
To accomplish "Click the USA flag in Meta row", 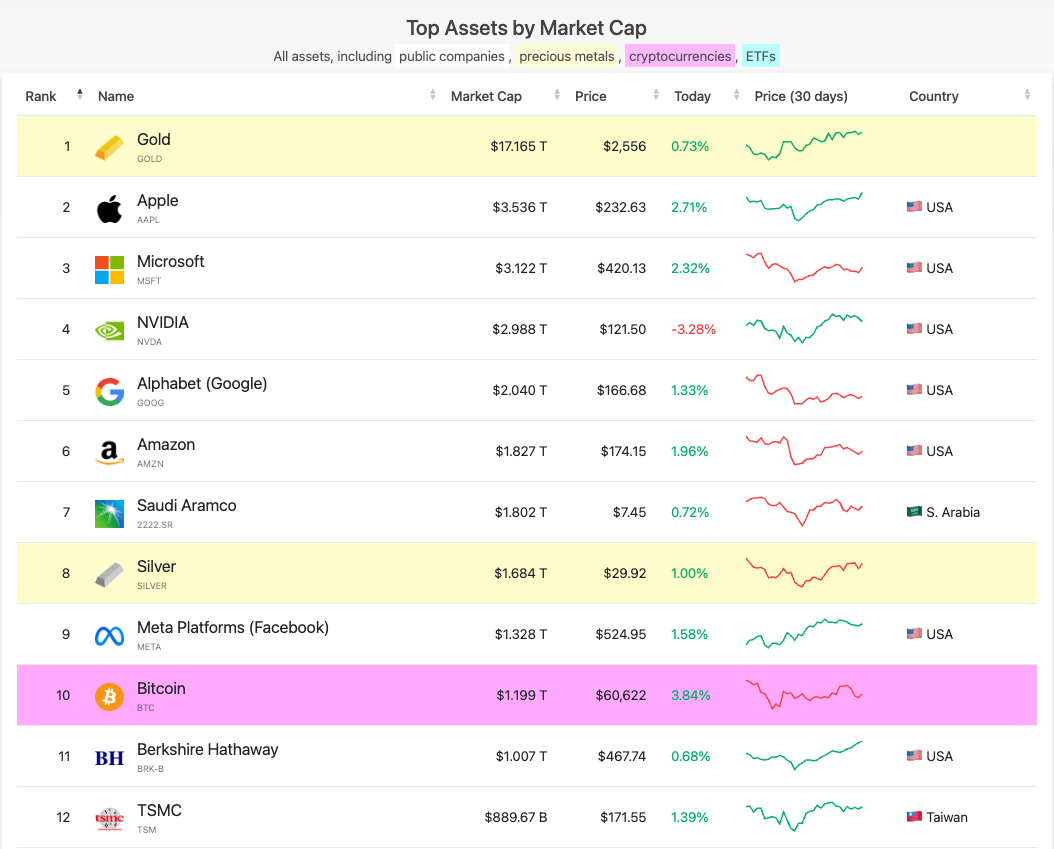I will click(914, 633).
